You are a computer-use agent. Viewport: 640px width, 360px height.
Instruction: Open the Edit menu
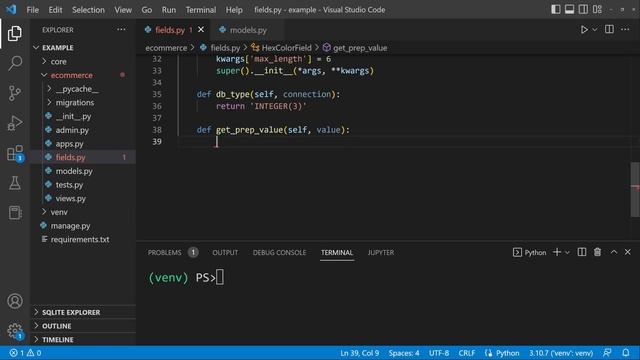(x=55, y=10)
